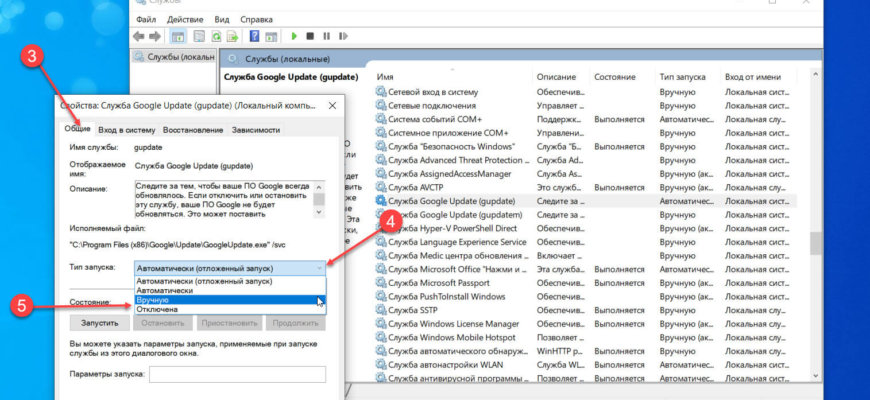
Task: Select Службы (локальн node in the console tree
Action: 174,57
